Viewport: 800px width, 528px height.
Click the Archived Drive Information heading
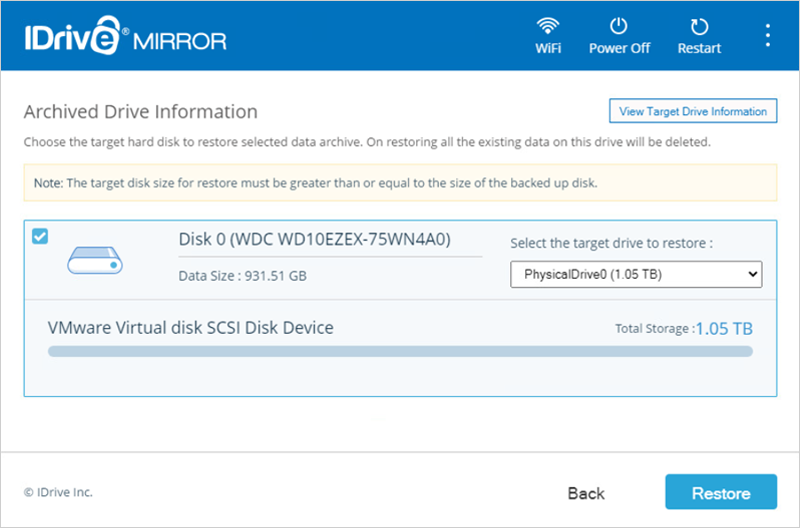140,112
